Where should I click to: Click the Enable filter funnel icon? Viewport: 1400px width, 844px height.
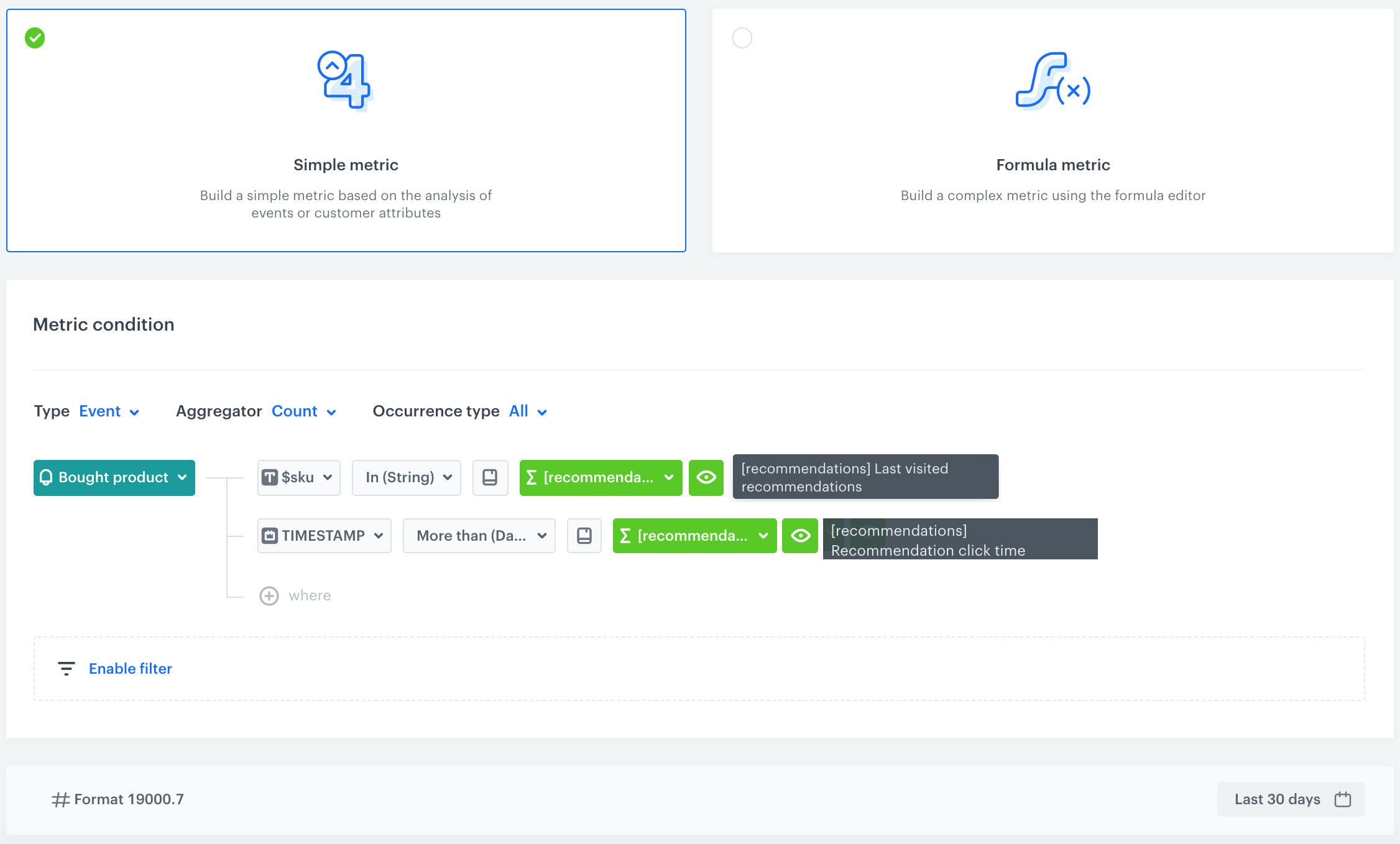[x=67, y=668]
